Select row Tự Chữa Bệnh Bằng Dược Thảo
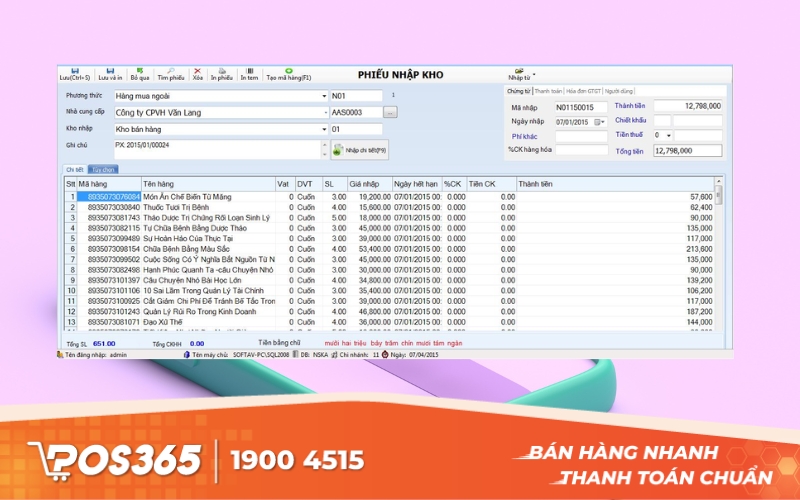 click(389, 228)
